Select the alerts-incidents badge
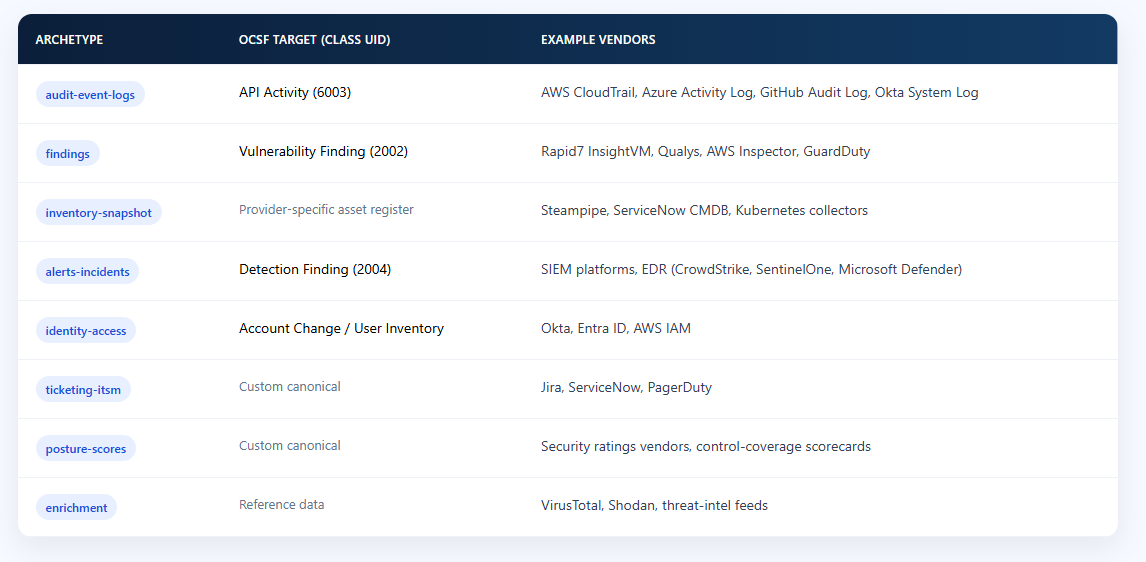1146x562 pixels. 87,272
